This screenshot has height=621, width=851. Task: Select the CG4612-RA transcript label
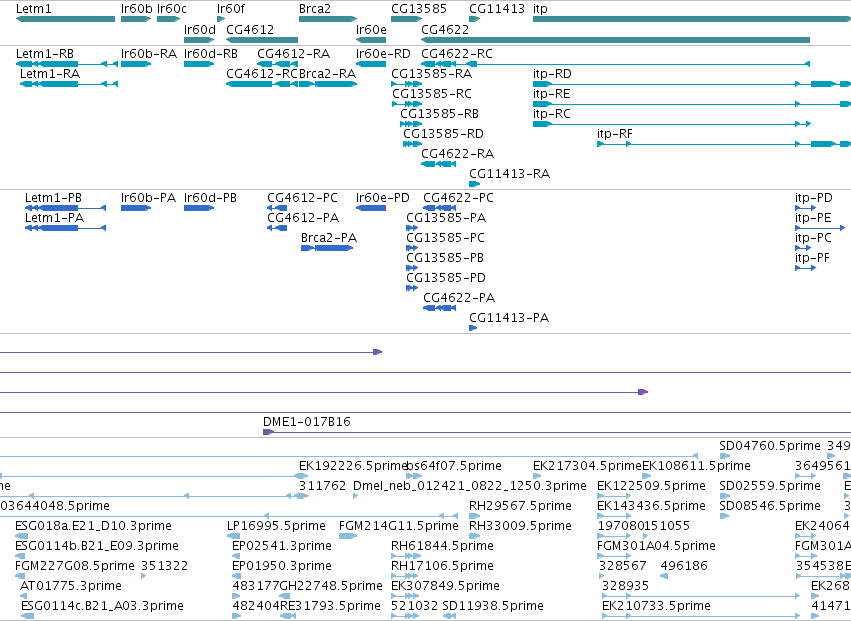[x=294, y=54]
